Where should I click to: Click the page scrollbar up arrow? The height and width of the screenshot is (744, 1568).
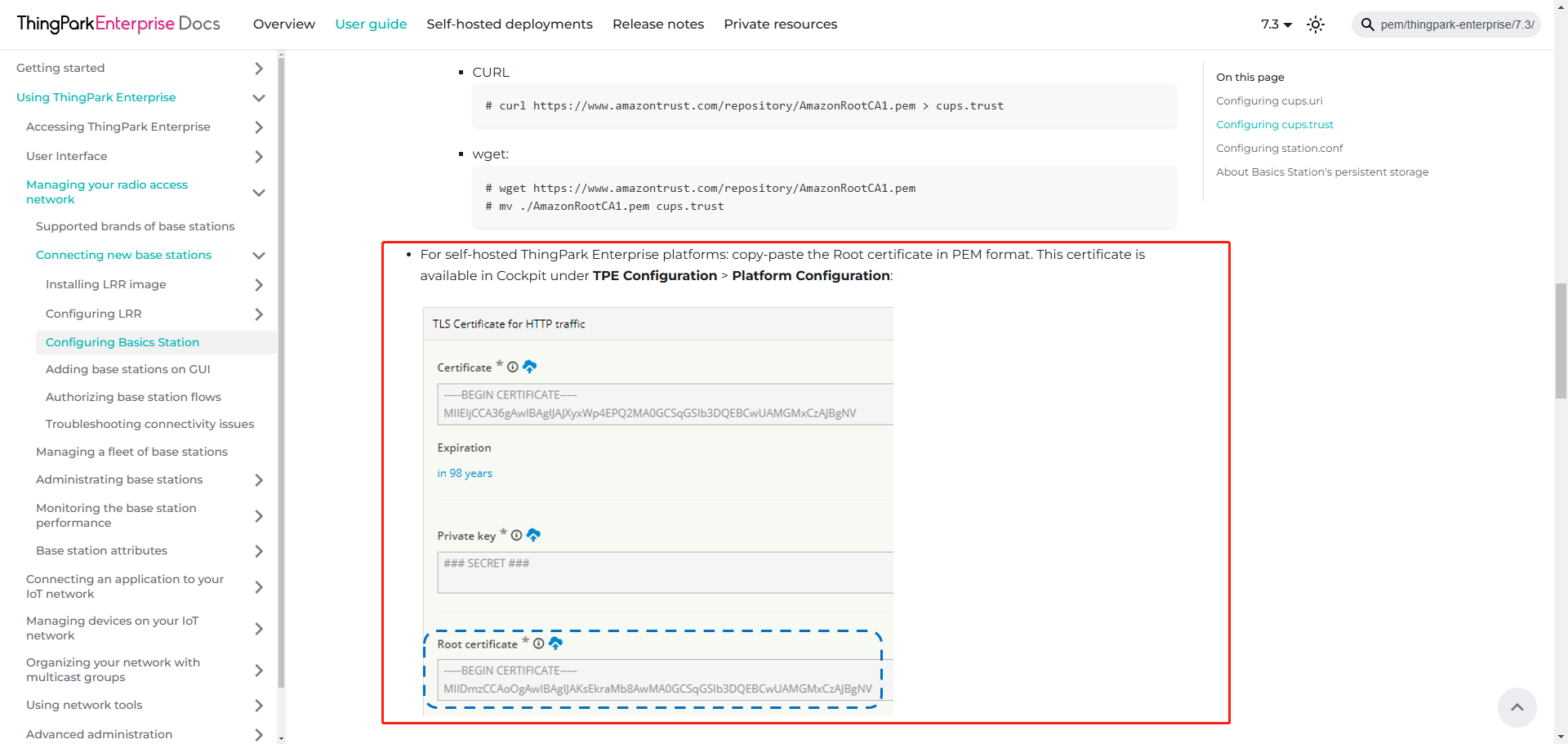1561,5
